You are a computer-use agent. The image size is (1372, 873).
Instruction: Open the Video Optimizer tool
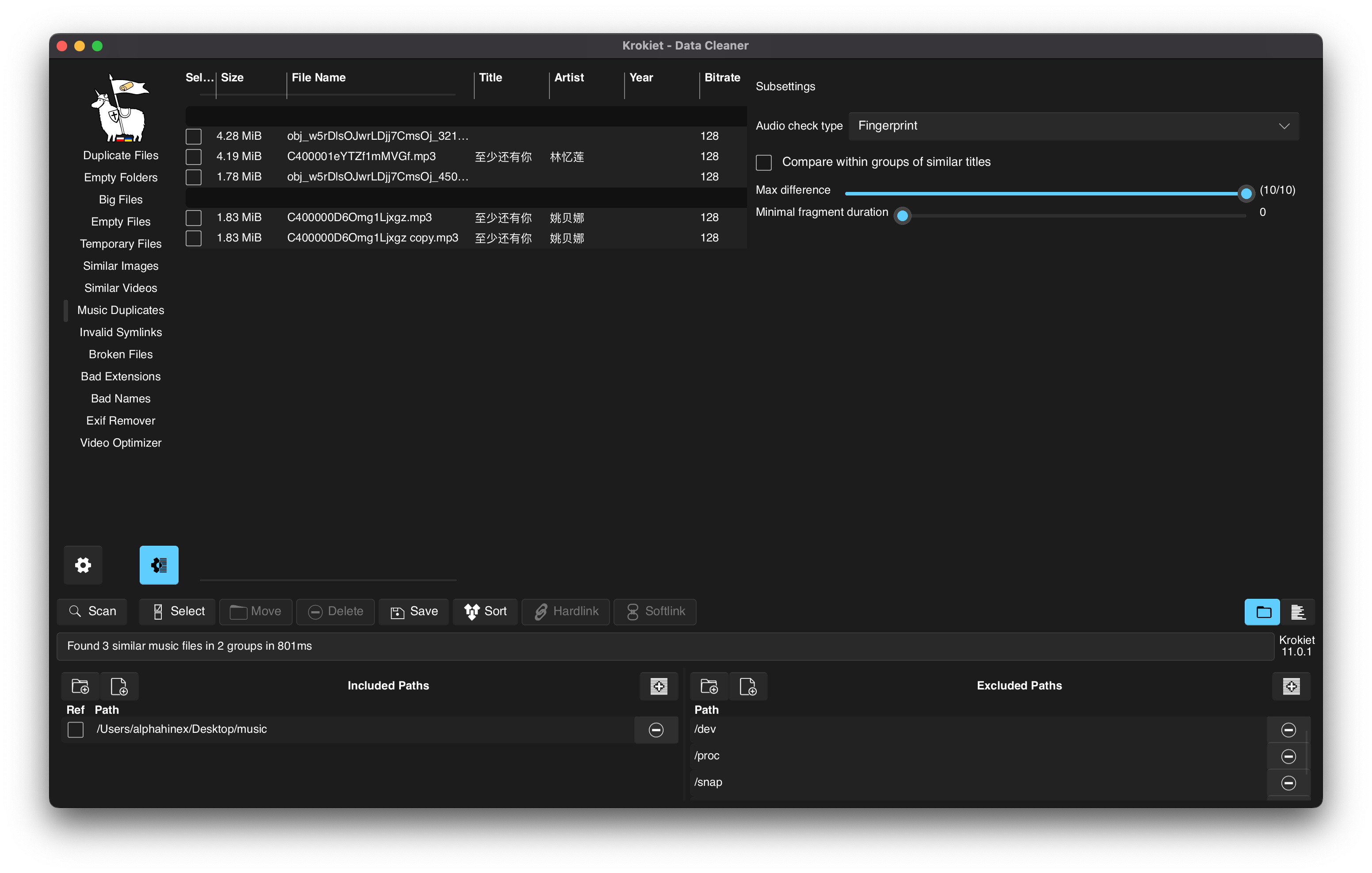coord(121,443)
